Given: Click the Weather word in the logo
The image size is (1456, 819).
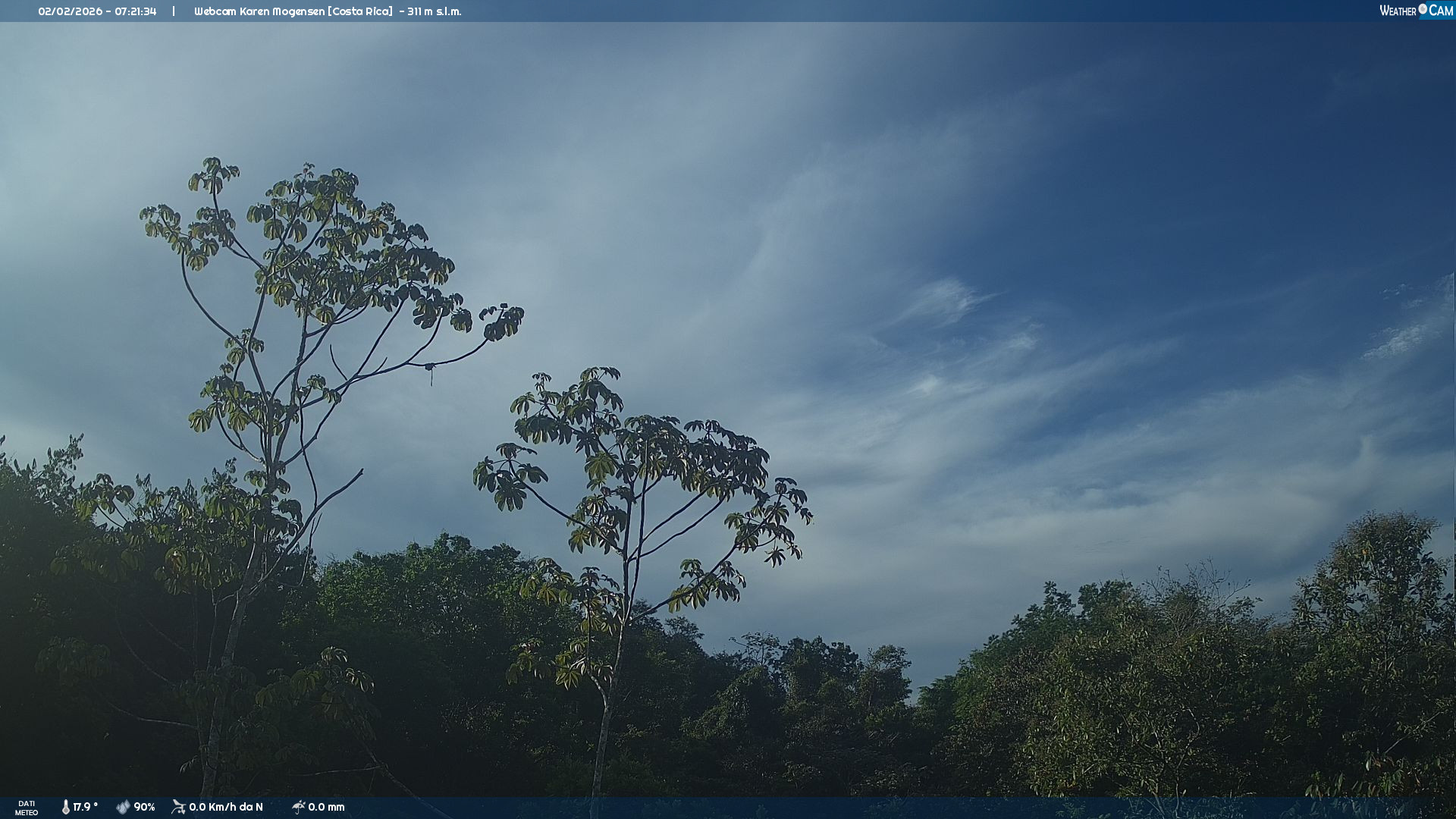Looking at the screenshot, I should [x=1398, y=11].
